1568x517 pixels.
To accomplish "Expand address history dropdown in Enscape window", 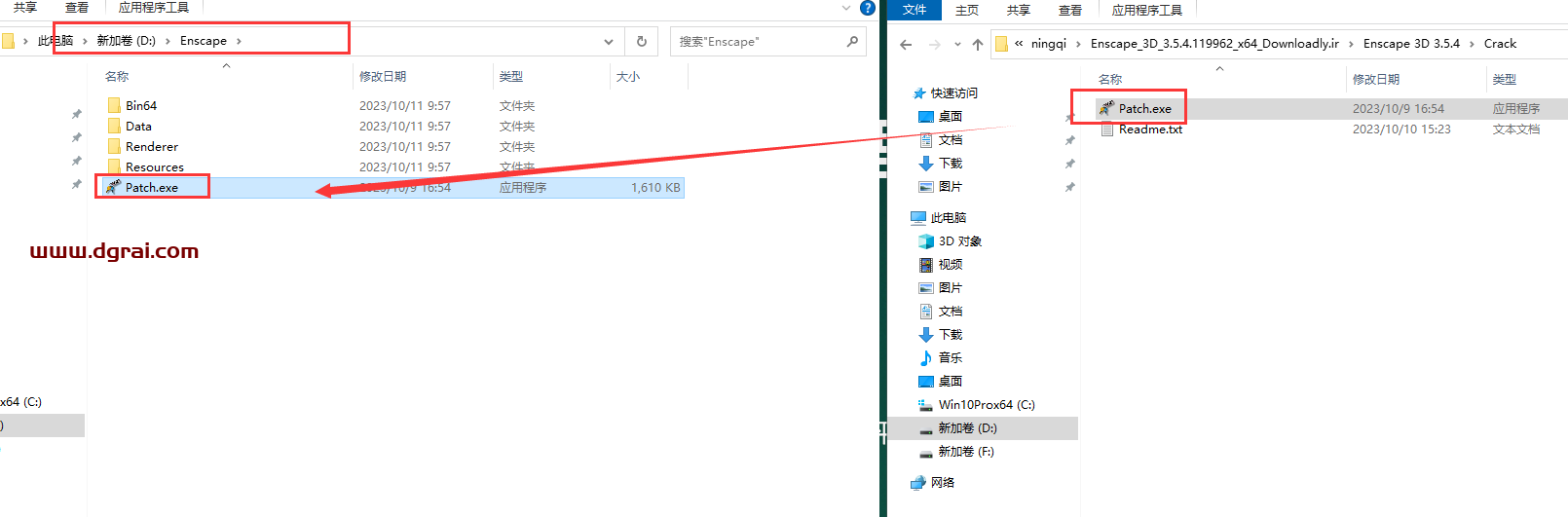I will pos(609,42).
